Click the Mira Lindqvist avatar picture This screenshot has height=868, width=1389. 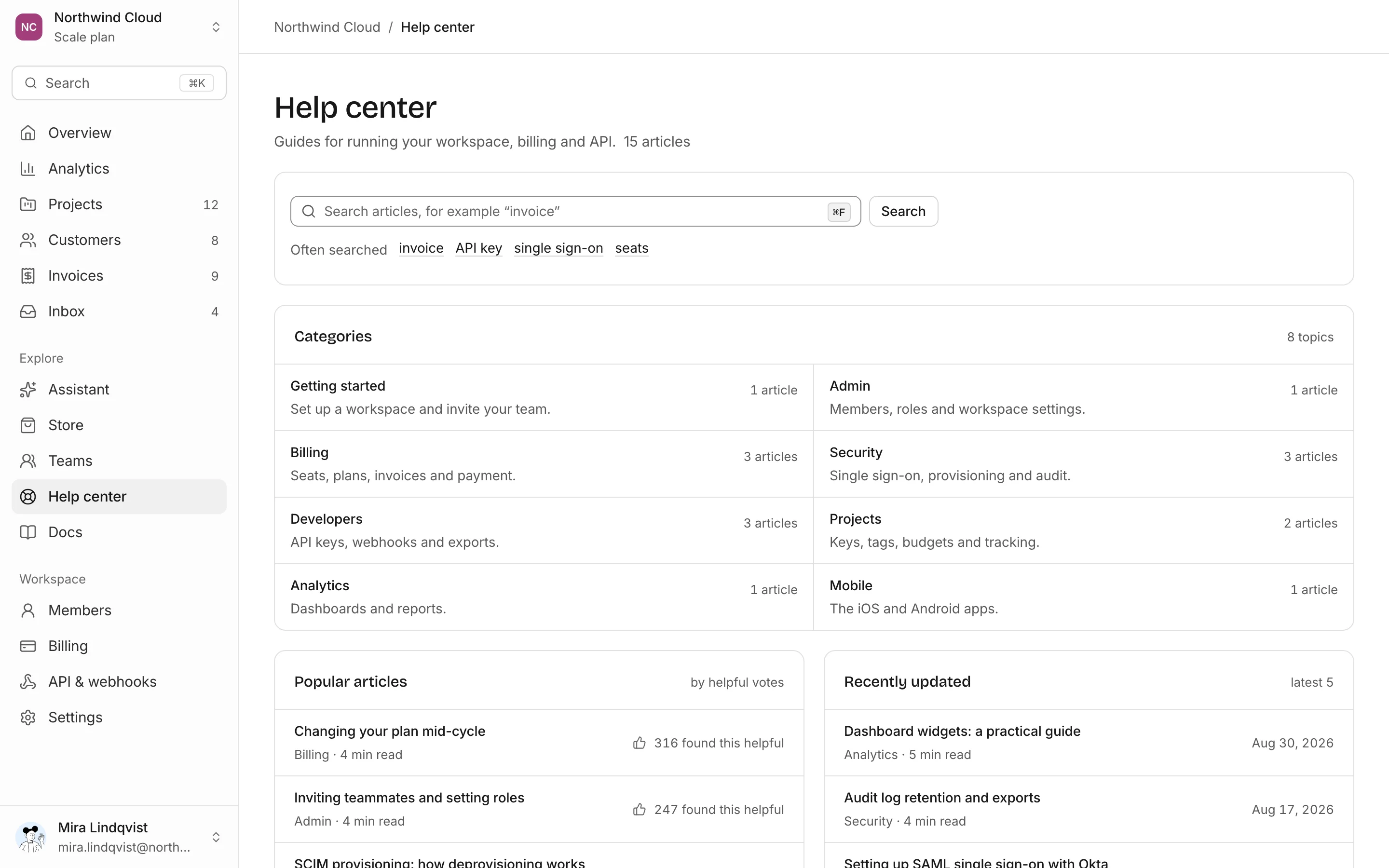point(31,837)
